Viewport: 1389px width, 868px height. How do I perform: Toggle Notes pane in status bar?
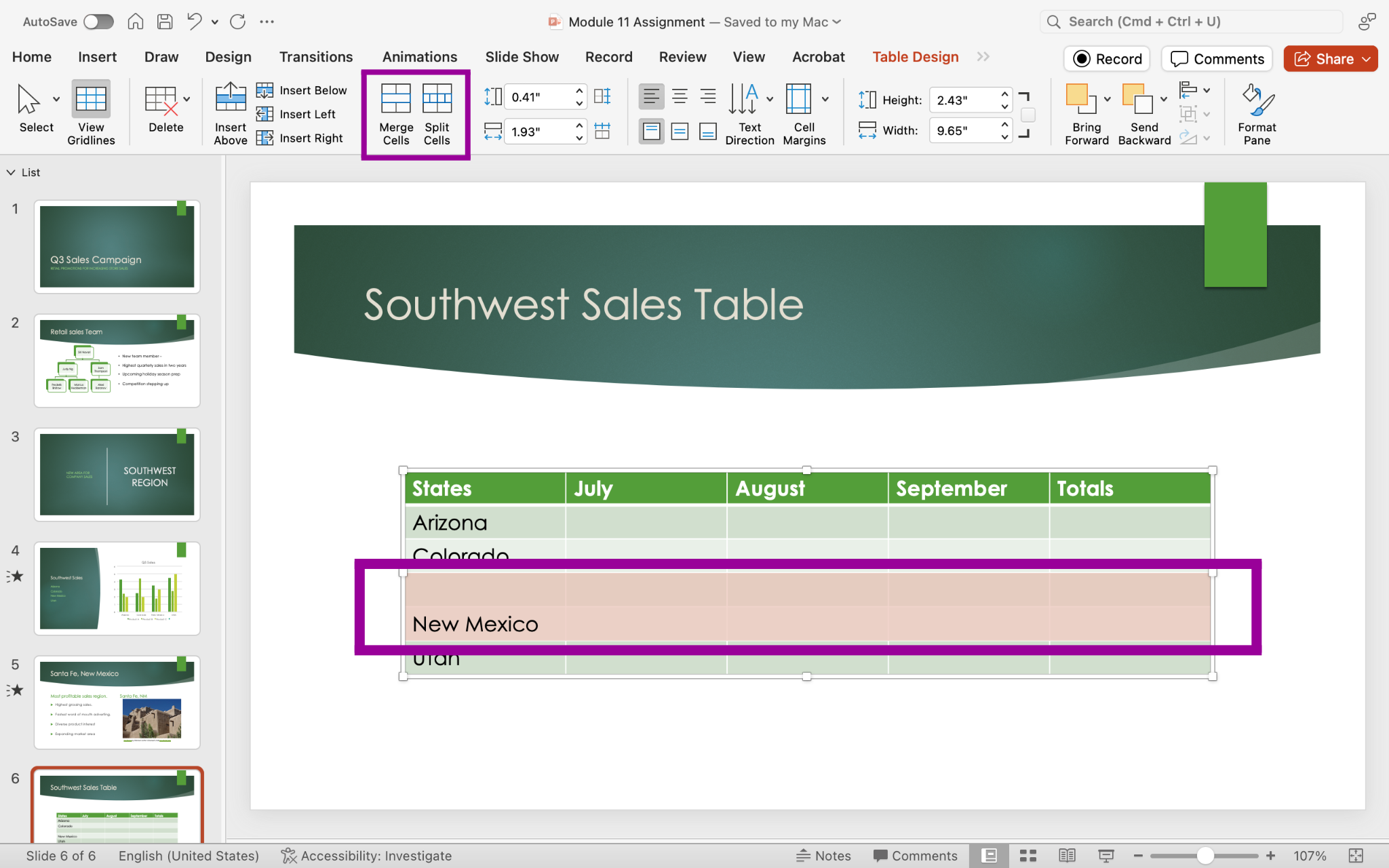(823, 856)
